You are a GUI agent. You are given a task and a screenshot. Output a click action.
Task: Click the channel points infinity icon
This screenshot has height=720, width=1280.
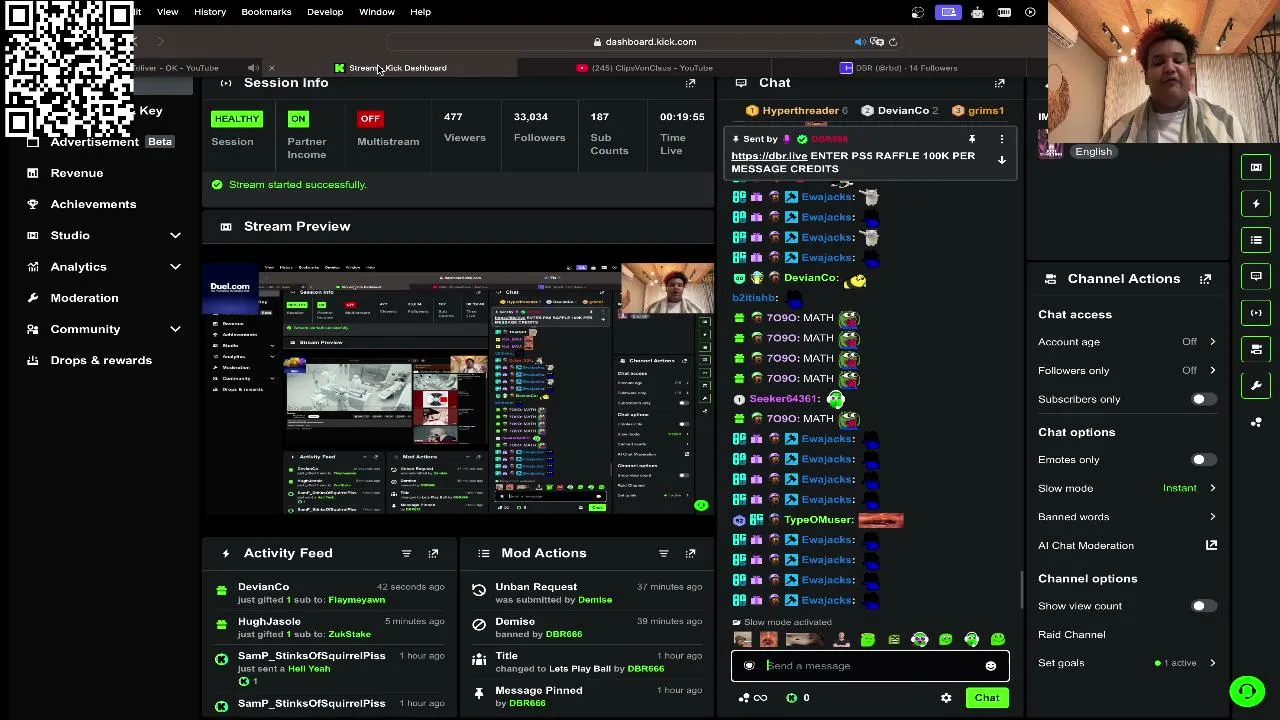[760, 698]
